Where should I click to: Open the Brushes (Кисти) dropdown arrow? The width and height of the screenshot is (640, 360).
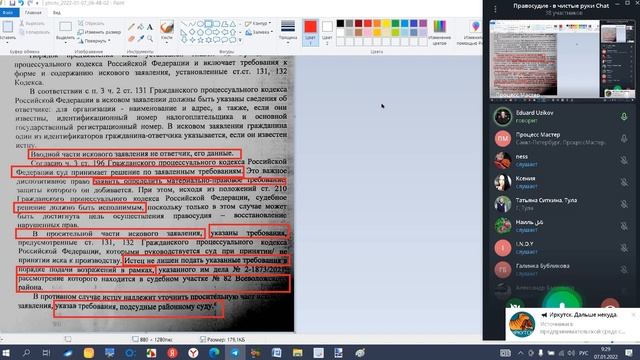click(x=167, y=42)
